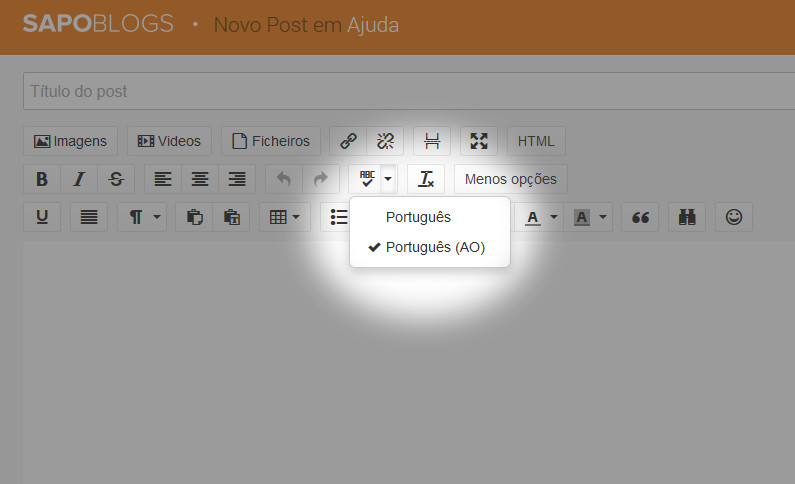Insert a page break separator
This screenshot has width=795, height=484.
432,141
